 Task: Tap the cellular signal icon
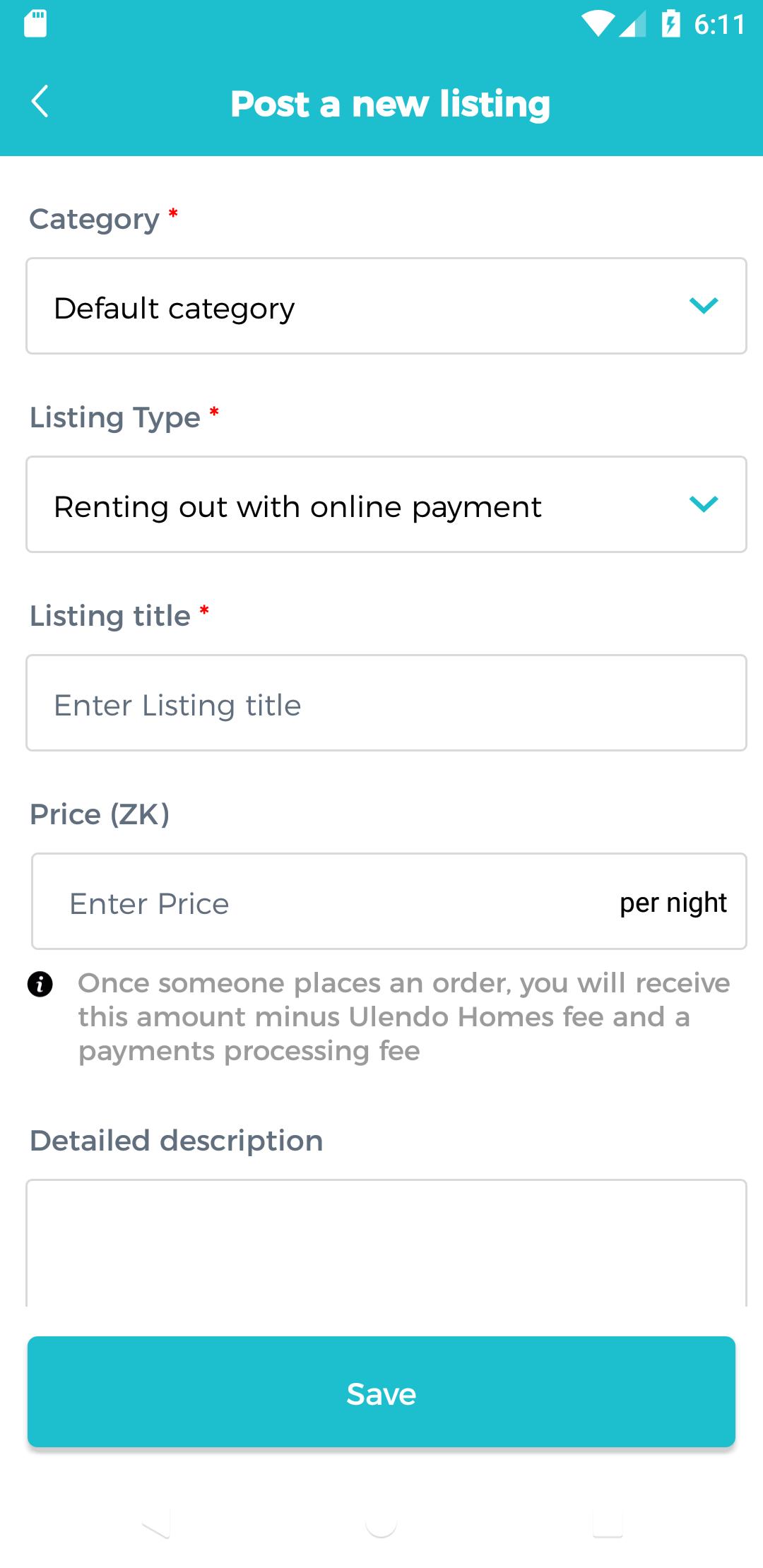pyautogui.click(x=632, y=25)
